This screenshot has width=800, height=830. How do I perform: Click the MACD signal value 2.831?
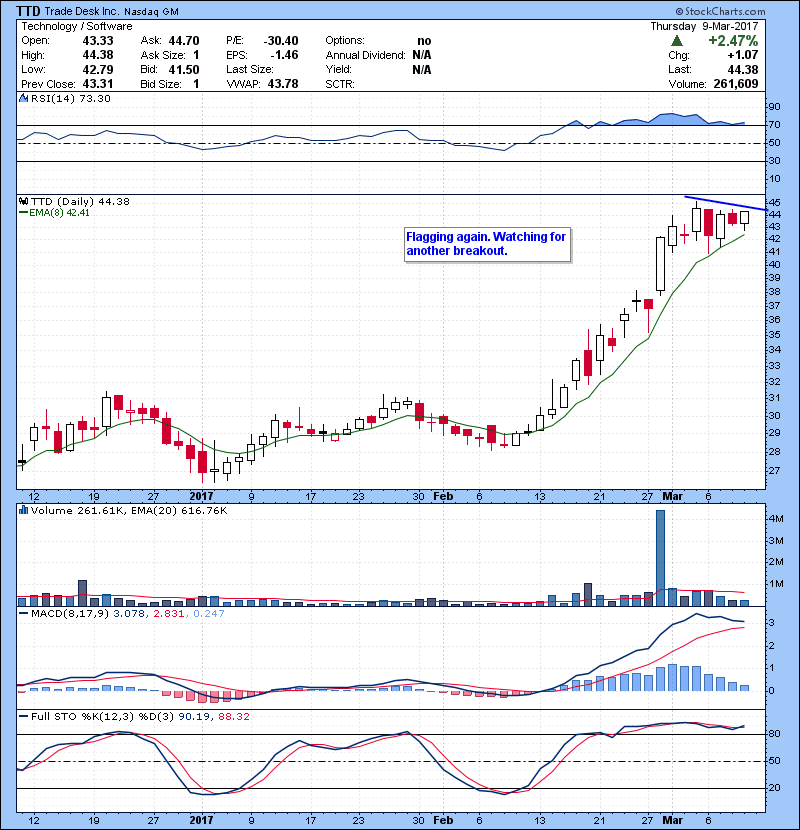(169, 614)
